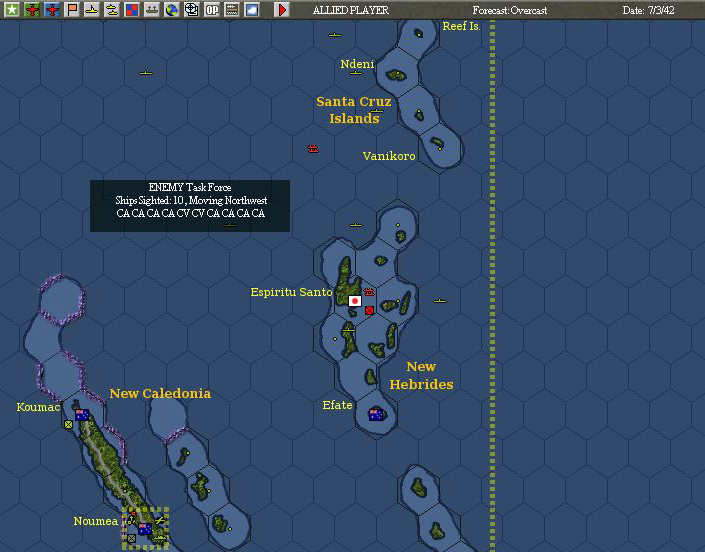Click the Vanikoro island hex
Screen dimensions: 705x552
440,148
